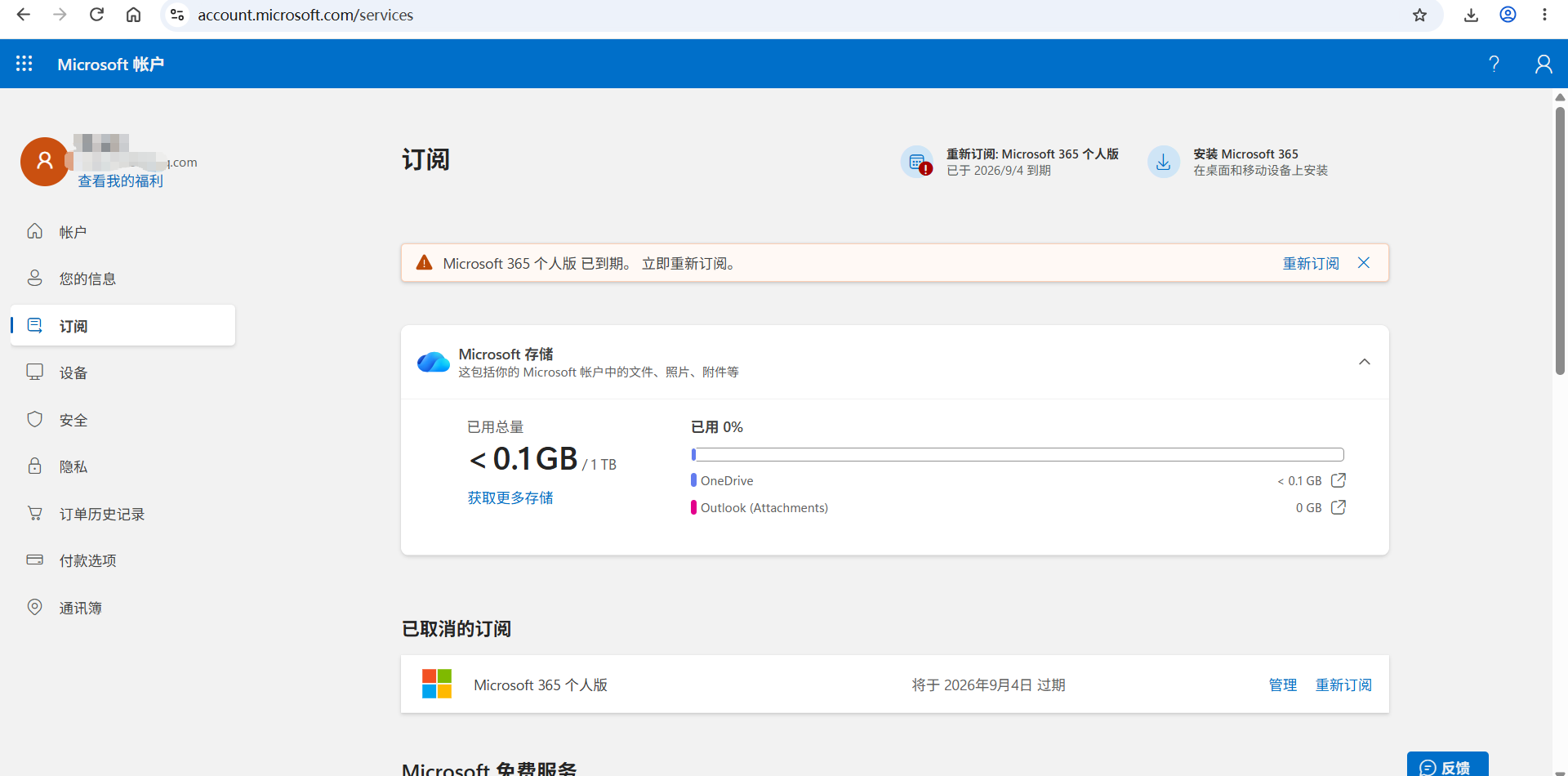Click the Outlook (Attachments) label
This screenshot has width=1568, height=776.
click(764, 507)
